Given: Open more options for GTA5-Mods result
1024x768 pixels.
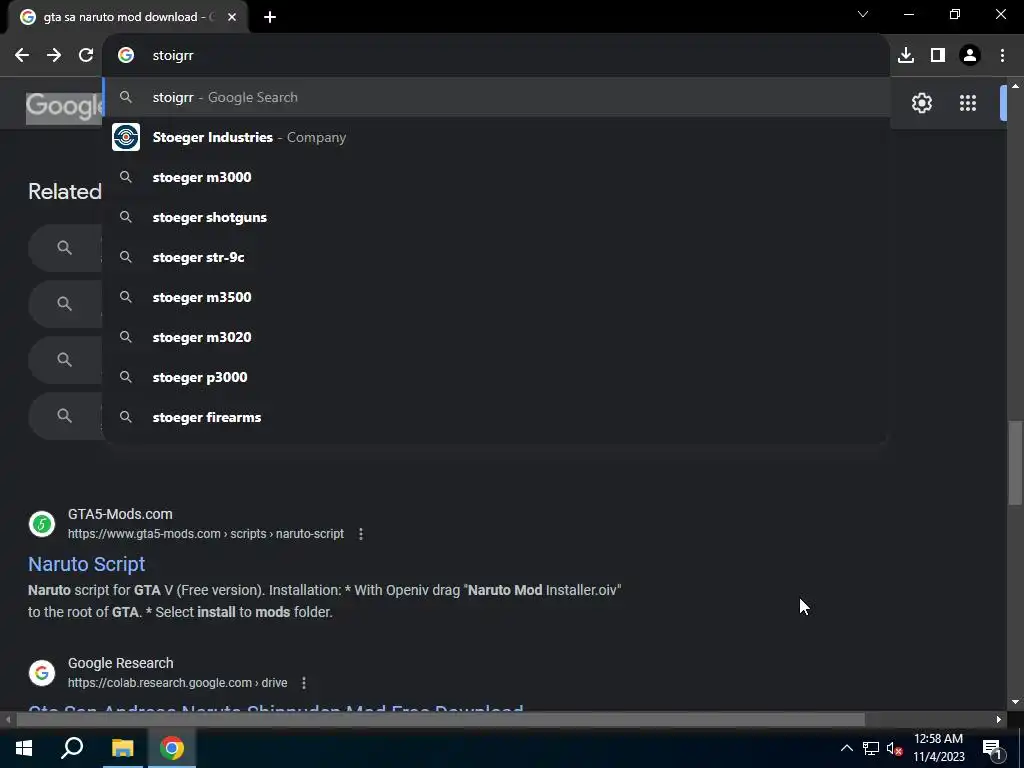Looking at the screenshot, I should click(360, 534).
